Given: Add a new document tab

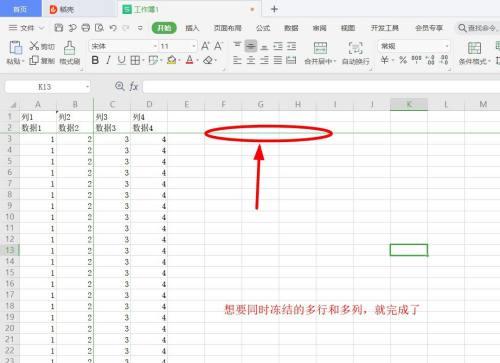Looking at the screenshot, I should click(x=274, y=9).
